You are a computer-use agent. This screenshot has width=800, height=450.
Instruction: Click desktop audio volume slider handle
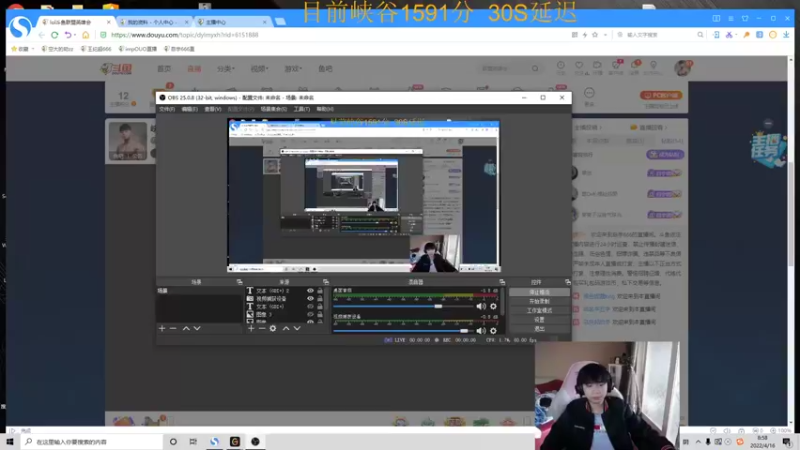(x=438, y=306)
